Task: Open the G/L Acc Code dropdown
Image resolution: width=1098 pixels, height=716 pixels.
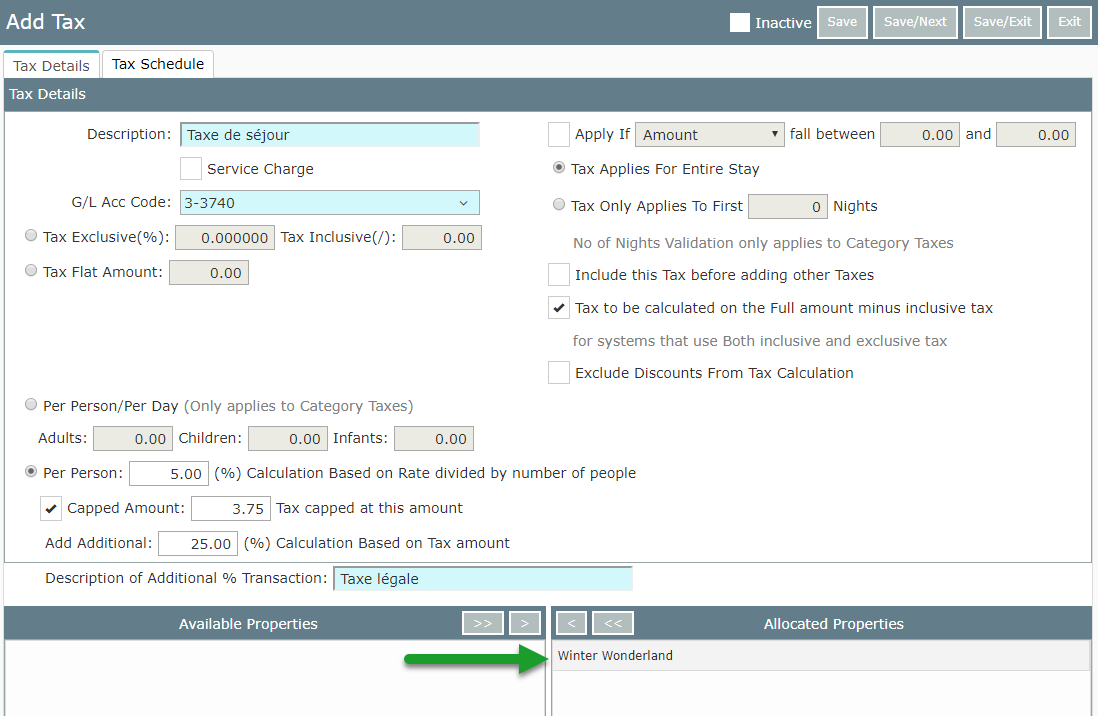Action: tap(330, 203)
